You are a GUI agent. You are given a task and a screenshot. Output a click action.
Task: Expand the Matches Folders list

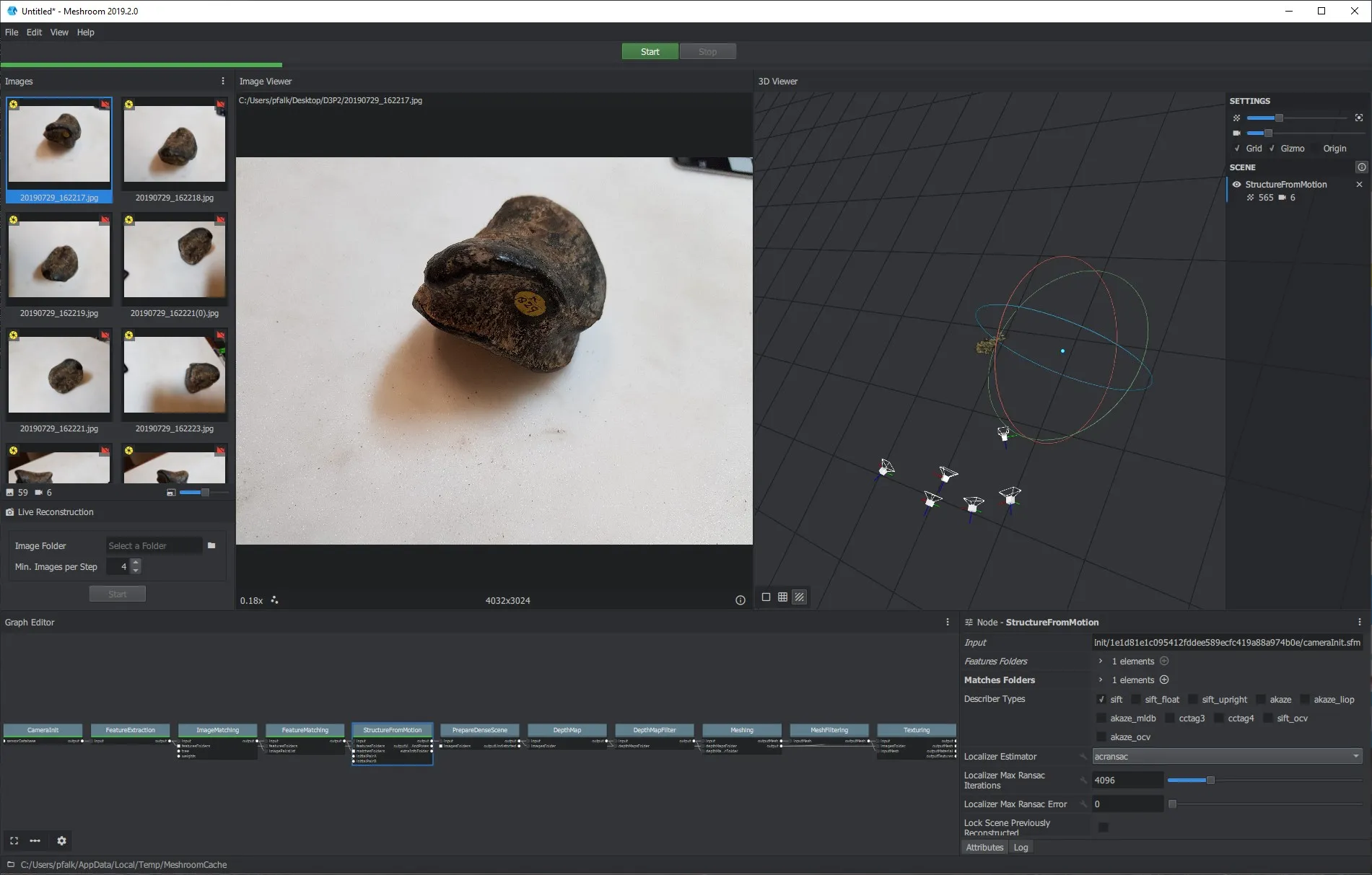click(x=1100, y=680)
